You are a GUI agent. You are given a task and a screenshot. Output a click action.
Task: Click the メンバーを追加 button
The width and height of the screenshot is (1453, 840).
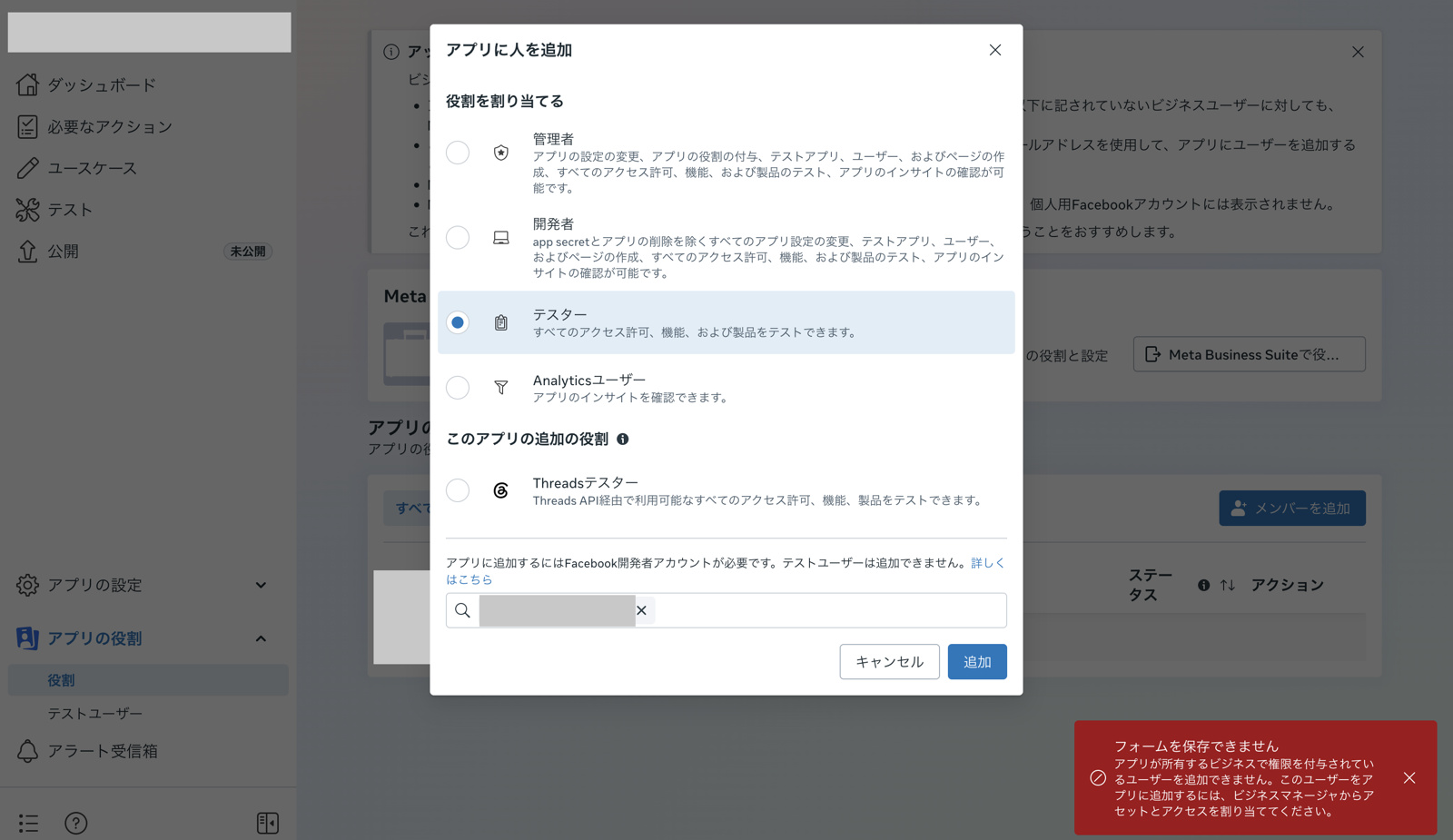tap(1292, 509)
